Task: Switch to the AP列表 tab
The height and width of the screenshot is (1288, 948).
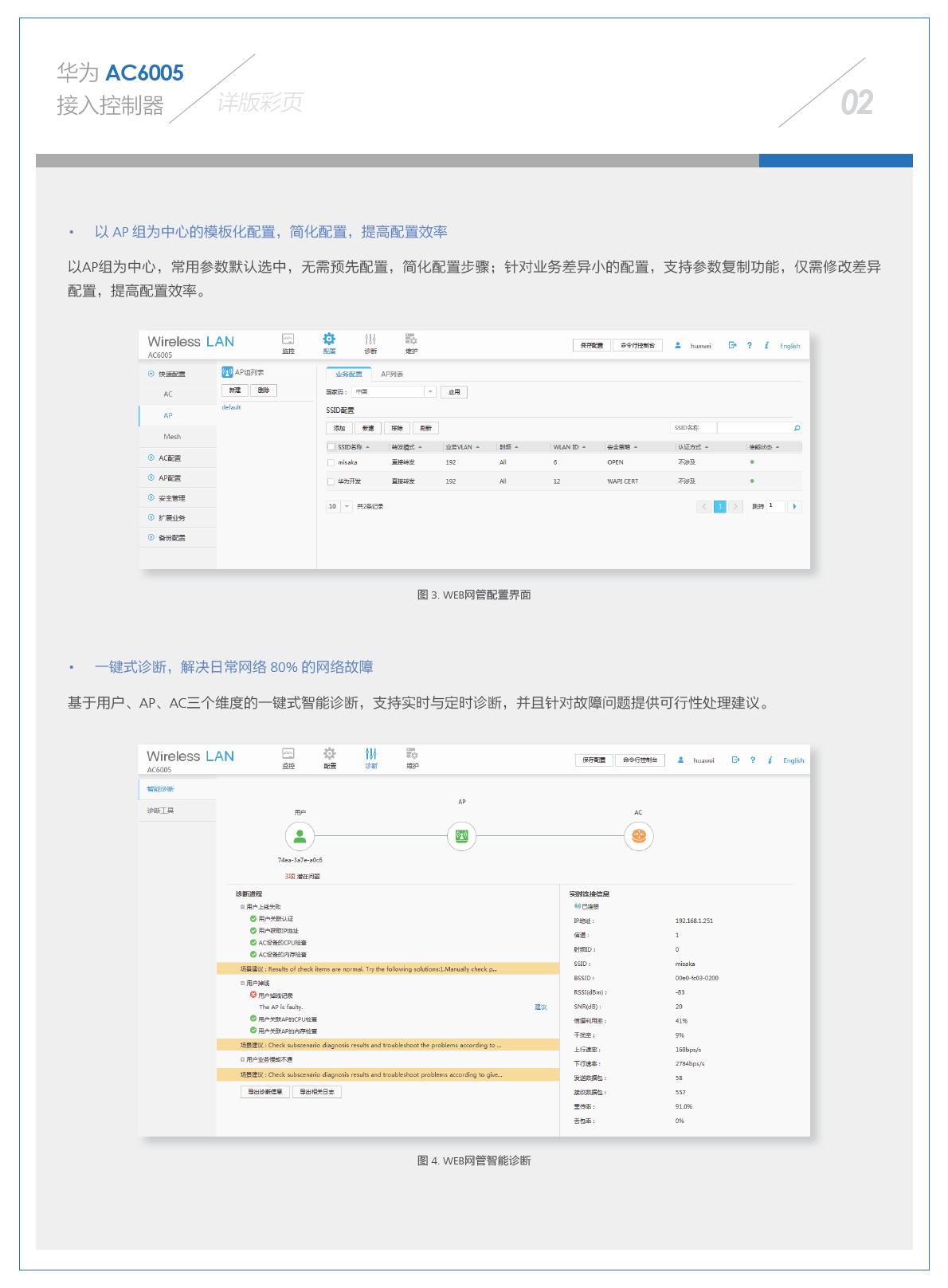Action: pyautogui.click(x=391, y=374)
